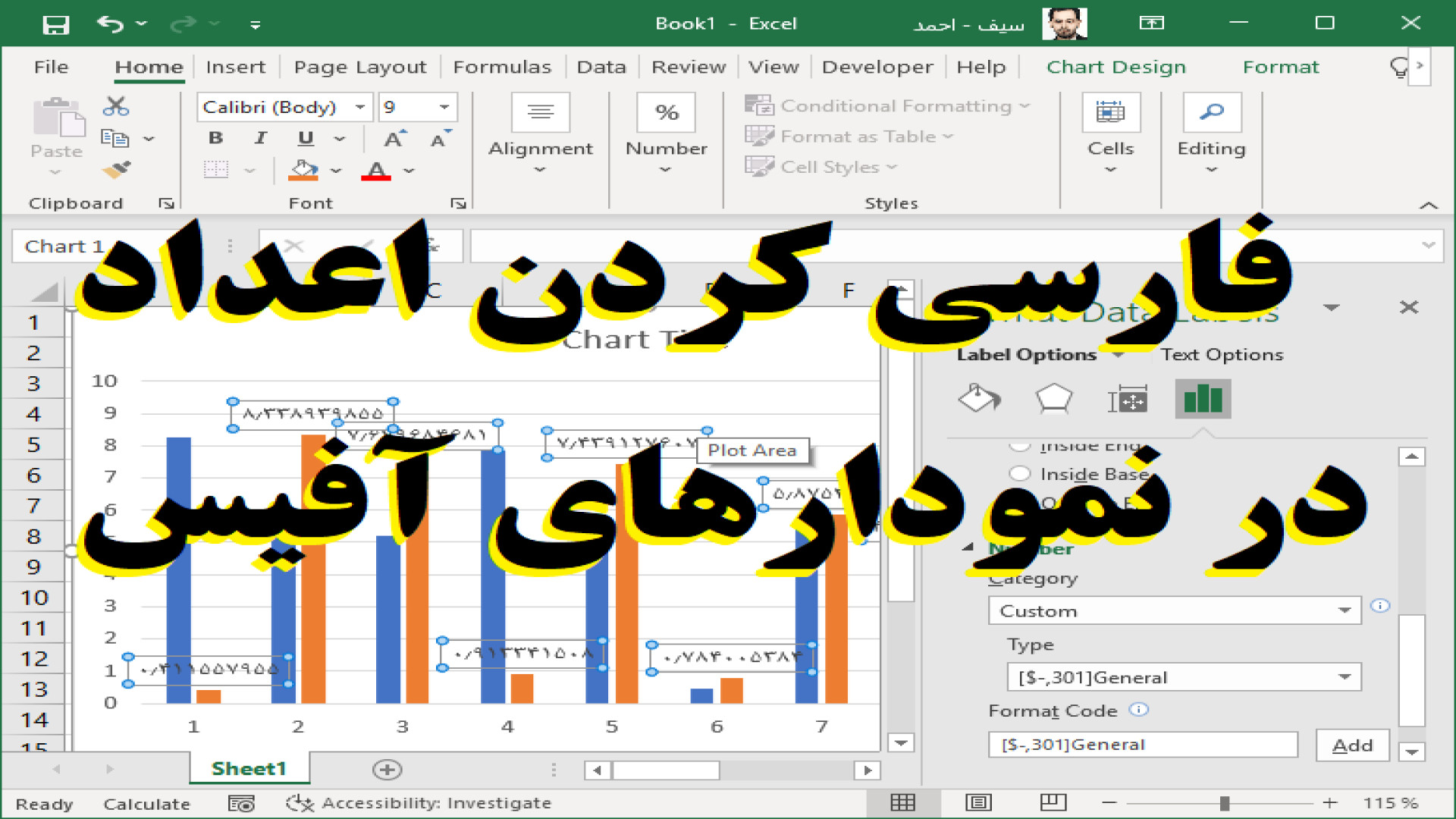Apply red Font Color A icon
This screenshot has height=819, width=1456.
coord(376,170)
